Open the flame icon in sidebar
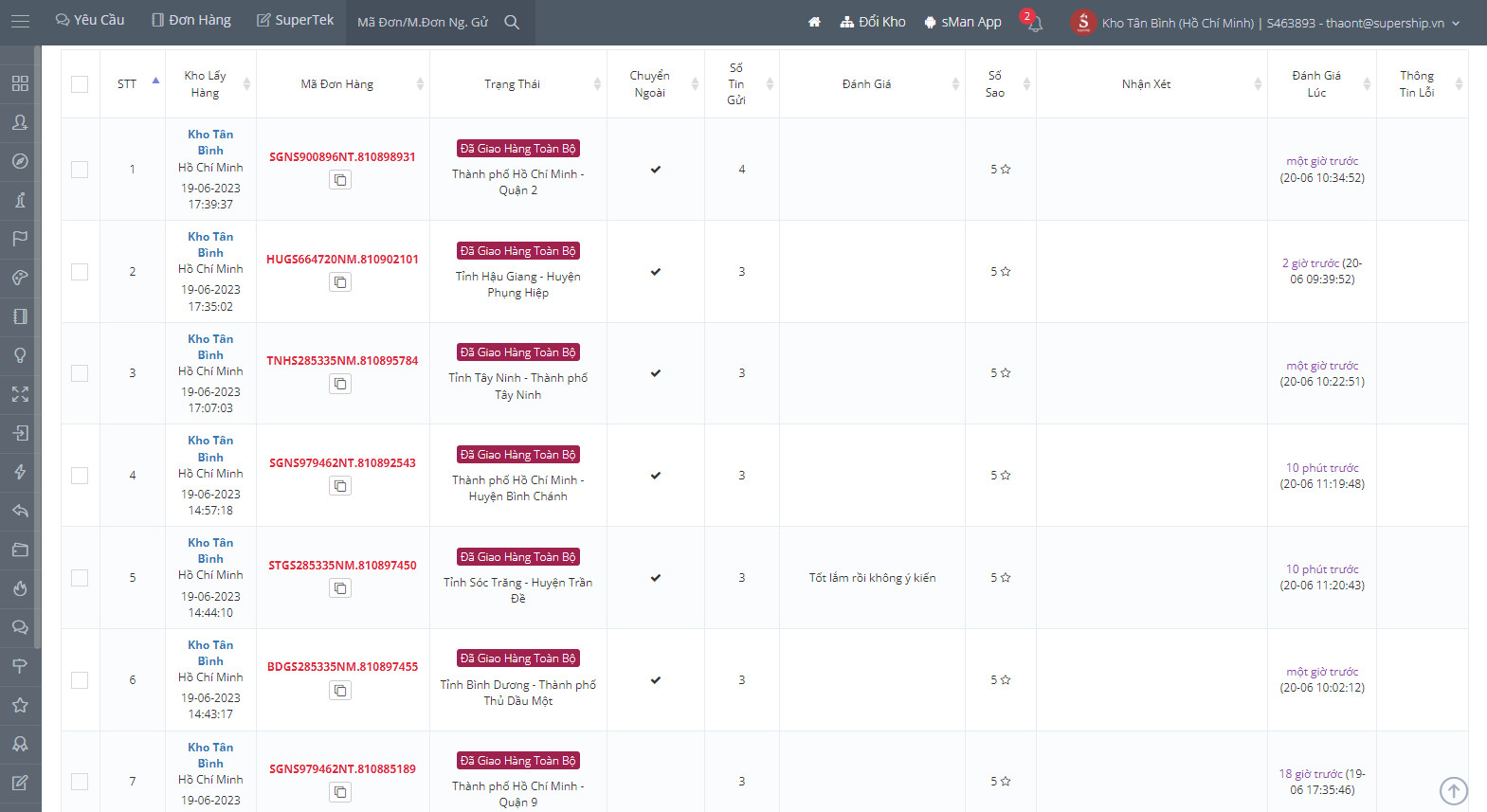The width and height of the screenshot is (1487, 812). point(20,588)
